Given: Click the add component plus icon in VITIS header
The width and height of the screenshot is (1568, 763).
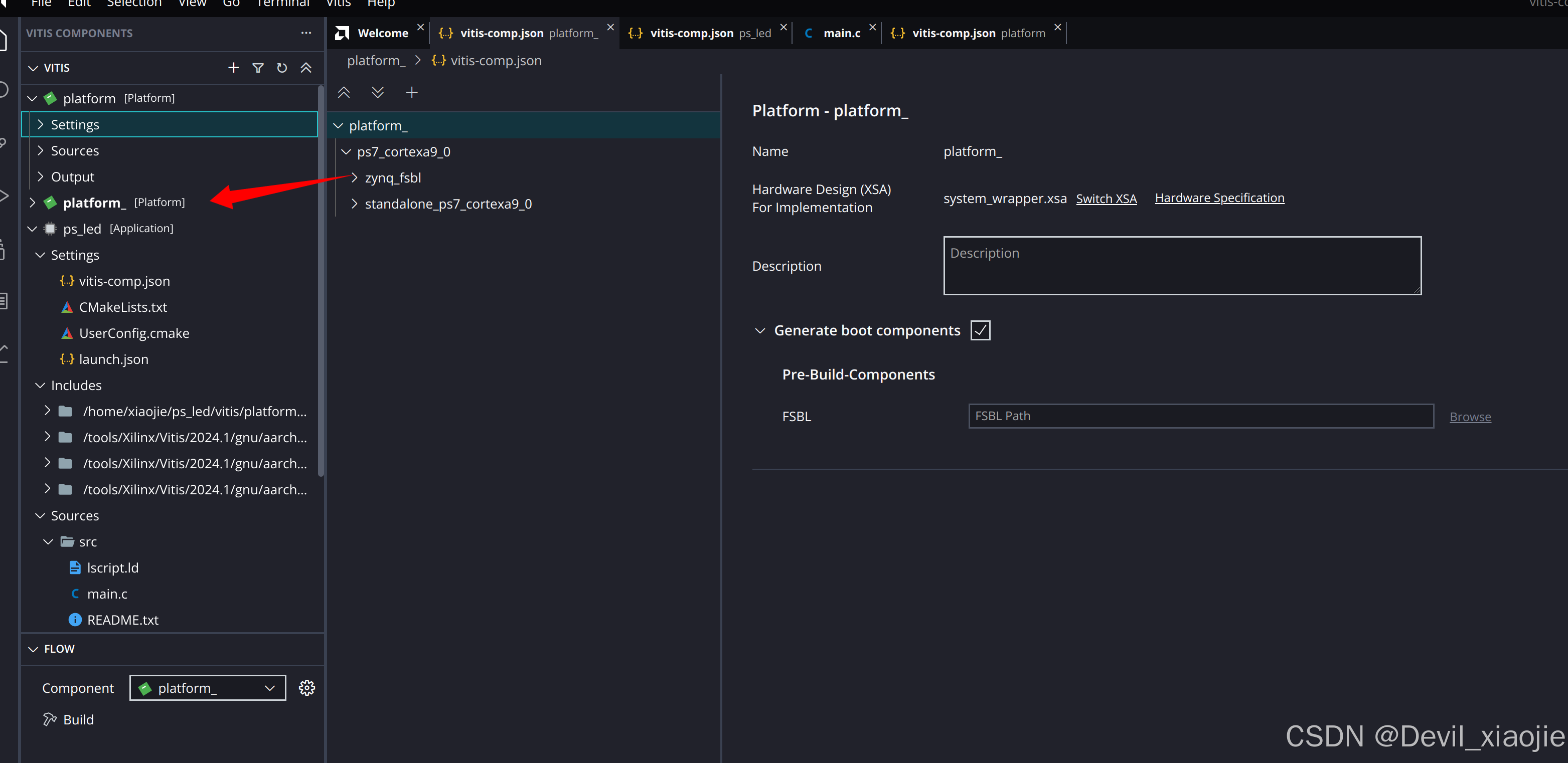Looking at the screenshot, I should pyautogui.click(x=233, y=68).
